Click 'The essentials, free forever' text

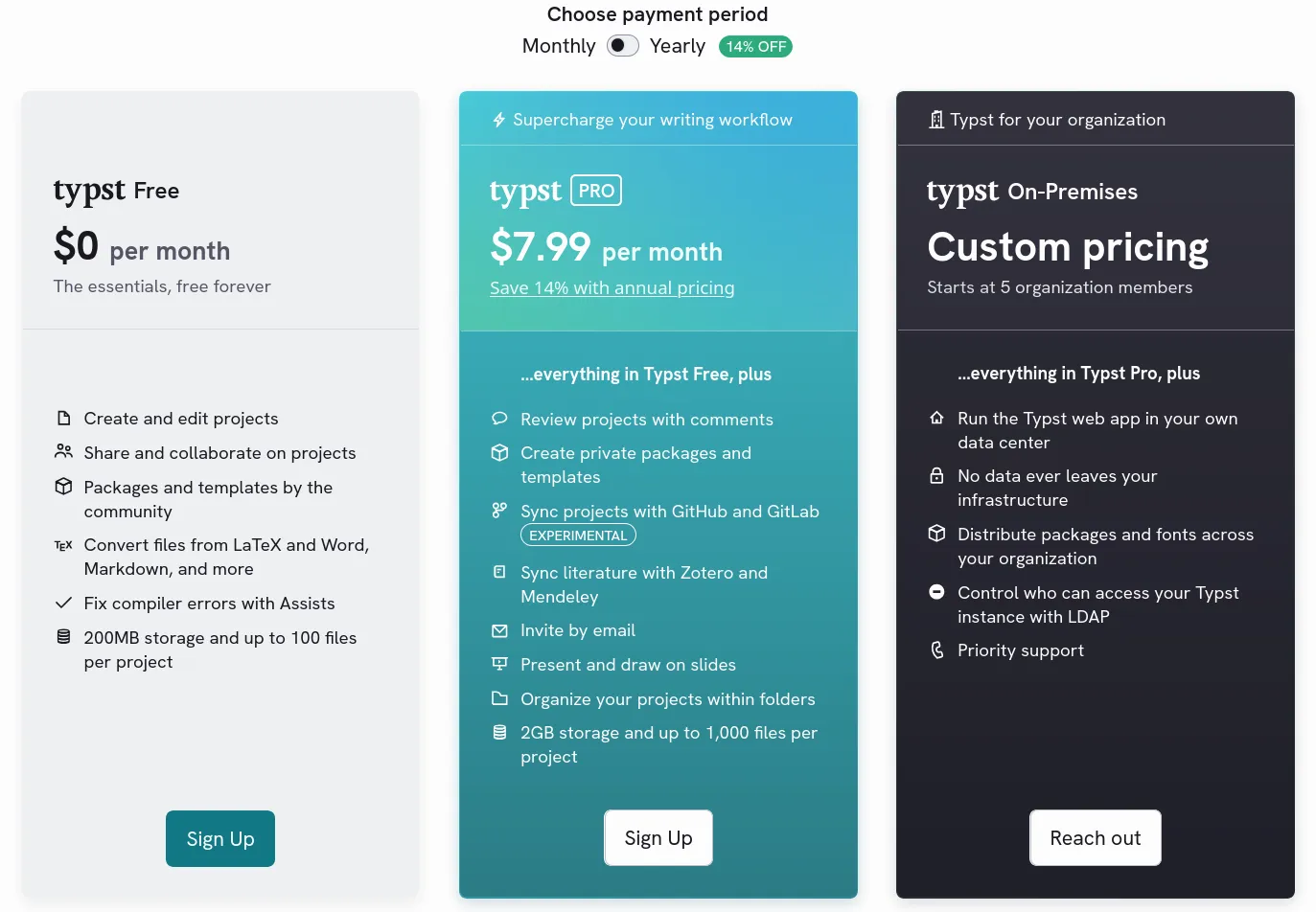162,286
